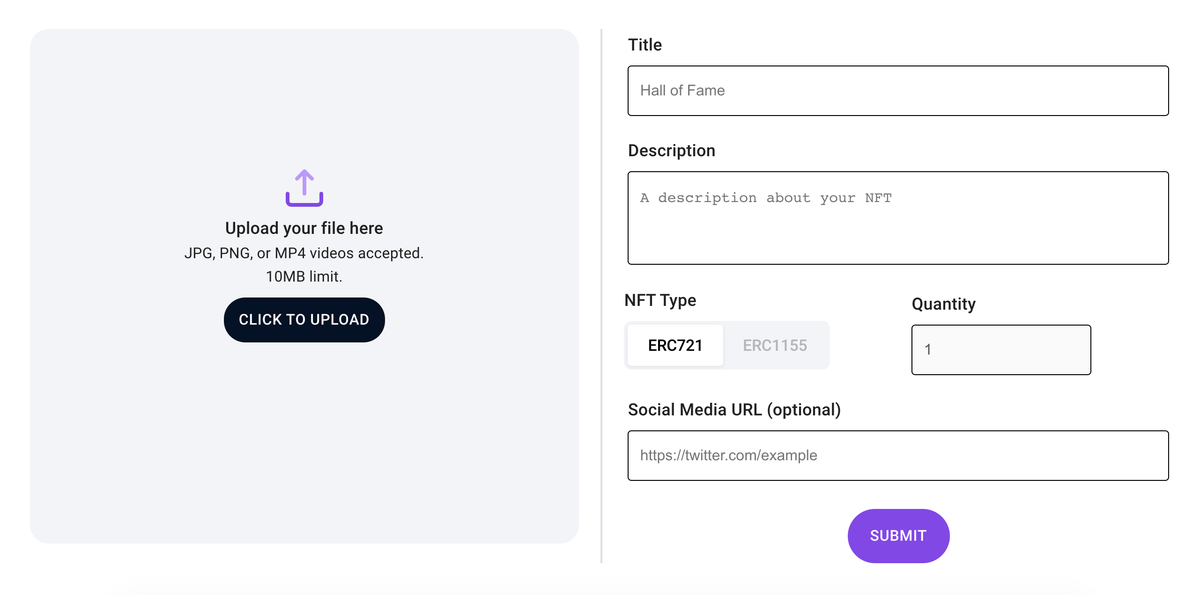Viewport: 1200px width, 595px height.
Task: Click the Quantity label
Action: 943,304
